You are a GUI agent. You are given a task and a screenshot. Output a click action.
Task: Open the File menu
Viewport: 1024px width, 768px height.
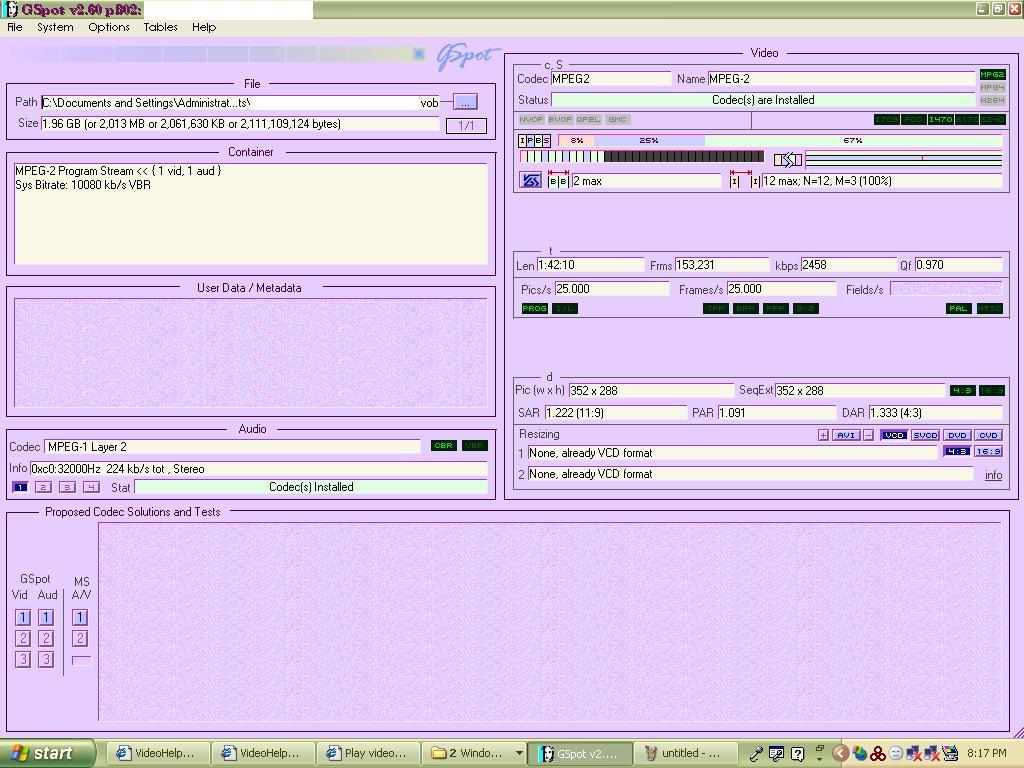click(x=14, y=27)
